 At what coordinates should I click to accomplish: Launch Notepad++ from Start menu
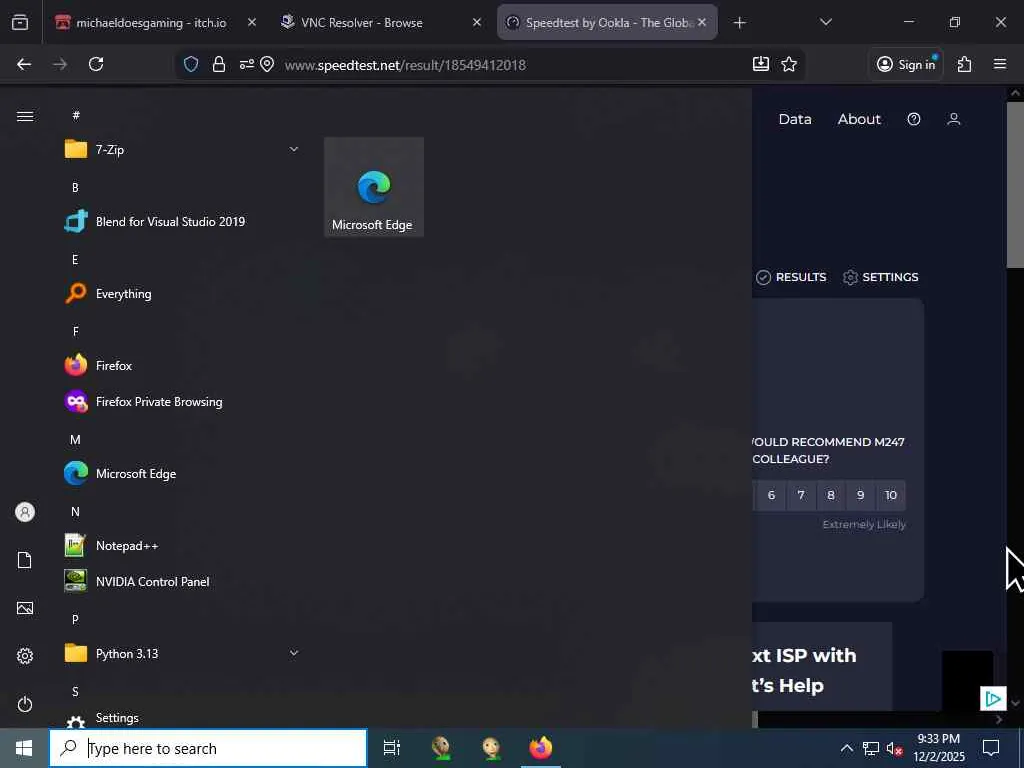(182, 545)
